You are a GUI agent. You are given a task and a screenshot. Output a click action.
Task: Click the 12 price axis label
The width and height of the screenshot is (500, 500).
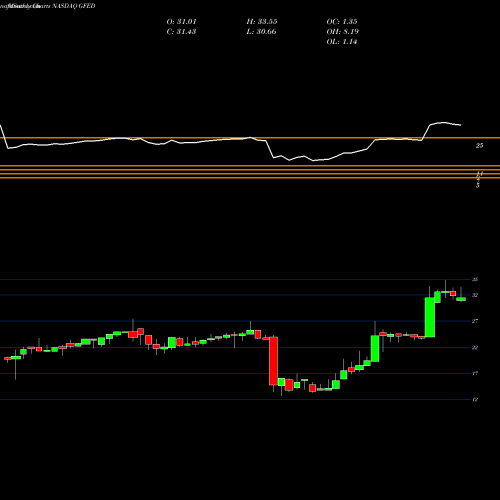click(x=475, y=399)
